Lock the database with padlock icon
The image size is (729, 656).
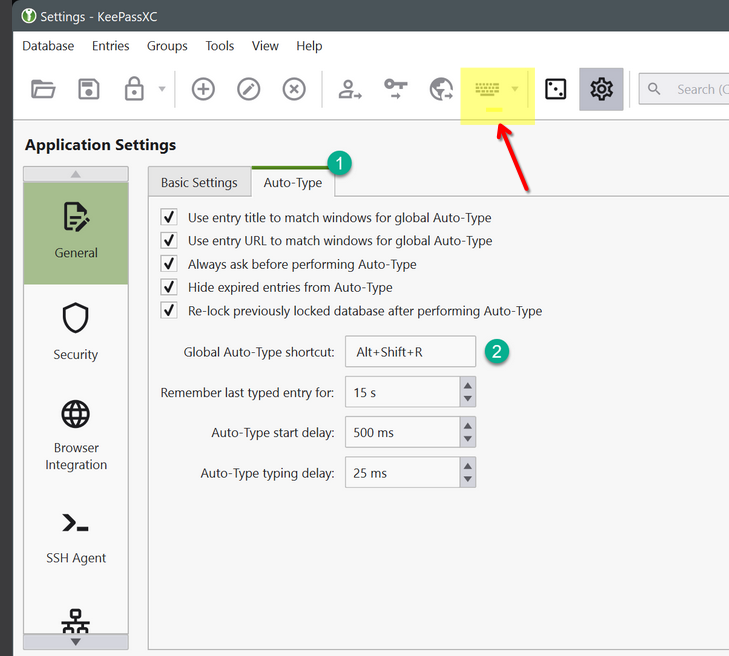(134, 89)
